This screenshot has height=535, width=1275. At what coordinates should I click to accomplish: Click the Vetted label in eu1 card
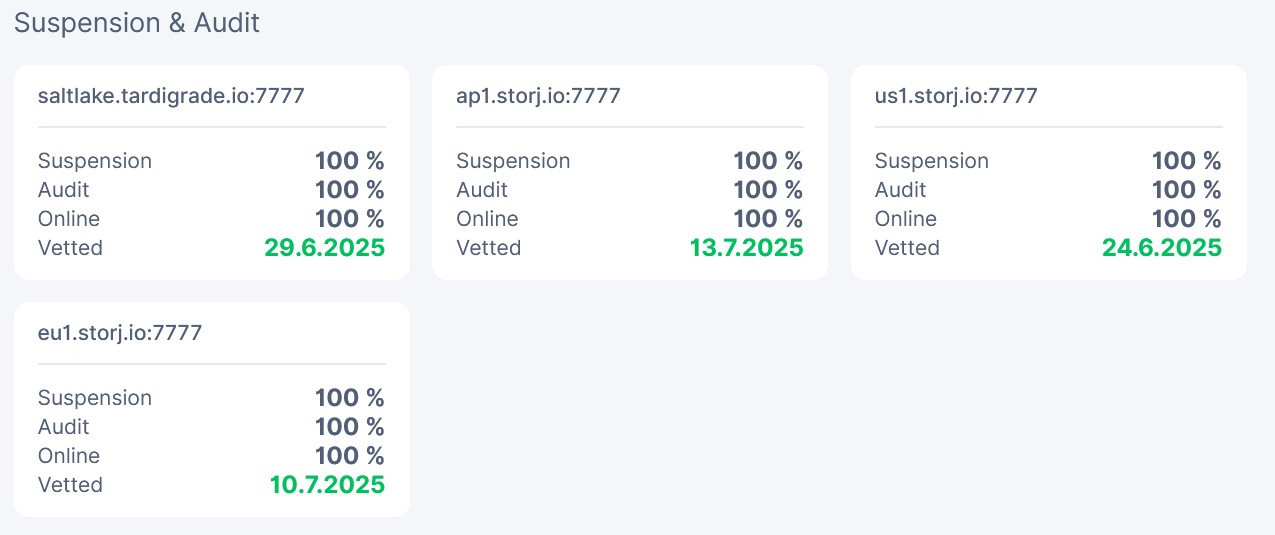[70, 485]
